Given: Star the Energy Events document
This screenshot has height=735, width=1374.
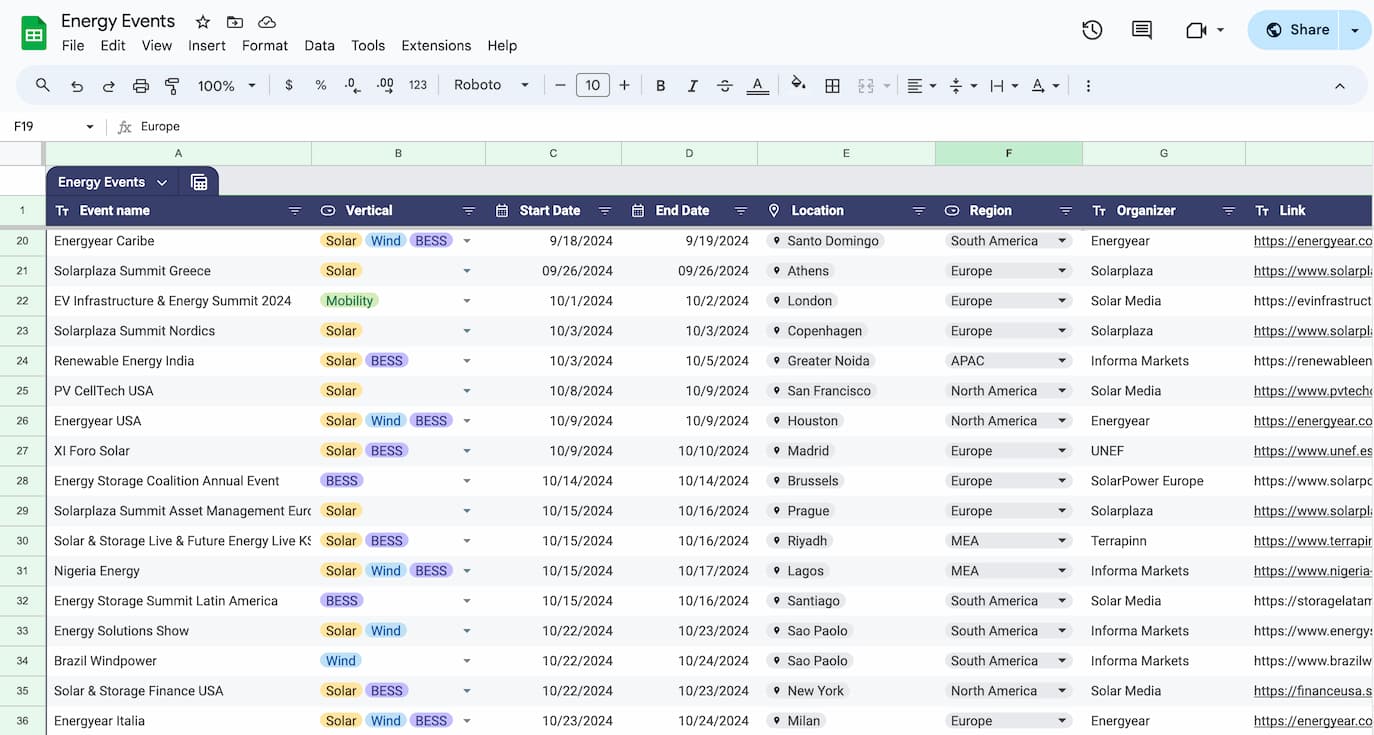Looking at the screenshot, I should 203,22.
